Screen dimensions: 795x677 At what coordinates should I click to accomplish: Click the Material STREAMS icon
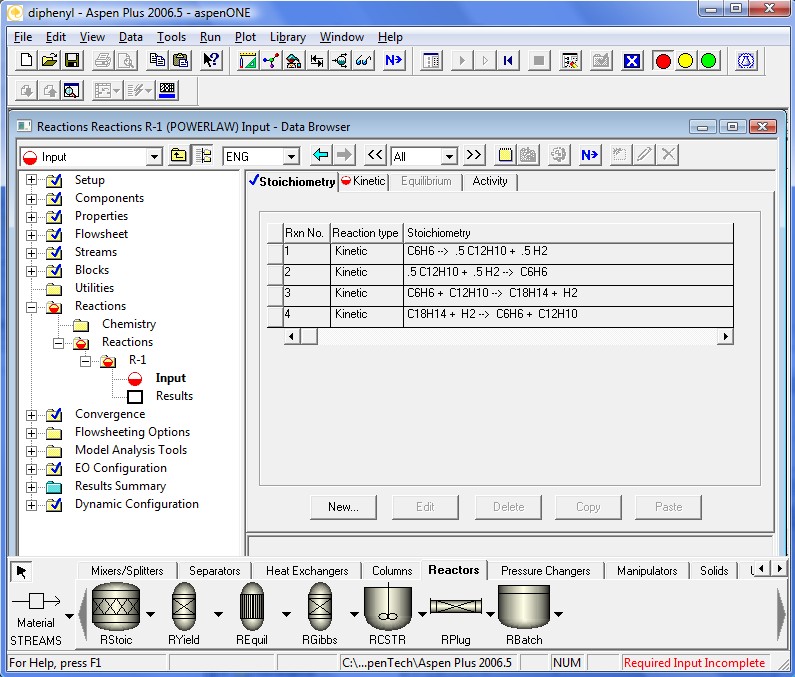tap(36, 610)
